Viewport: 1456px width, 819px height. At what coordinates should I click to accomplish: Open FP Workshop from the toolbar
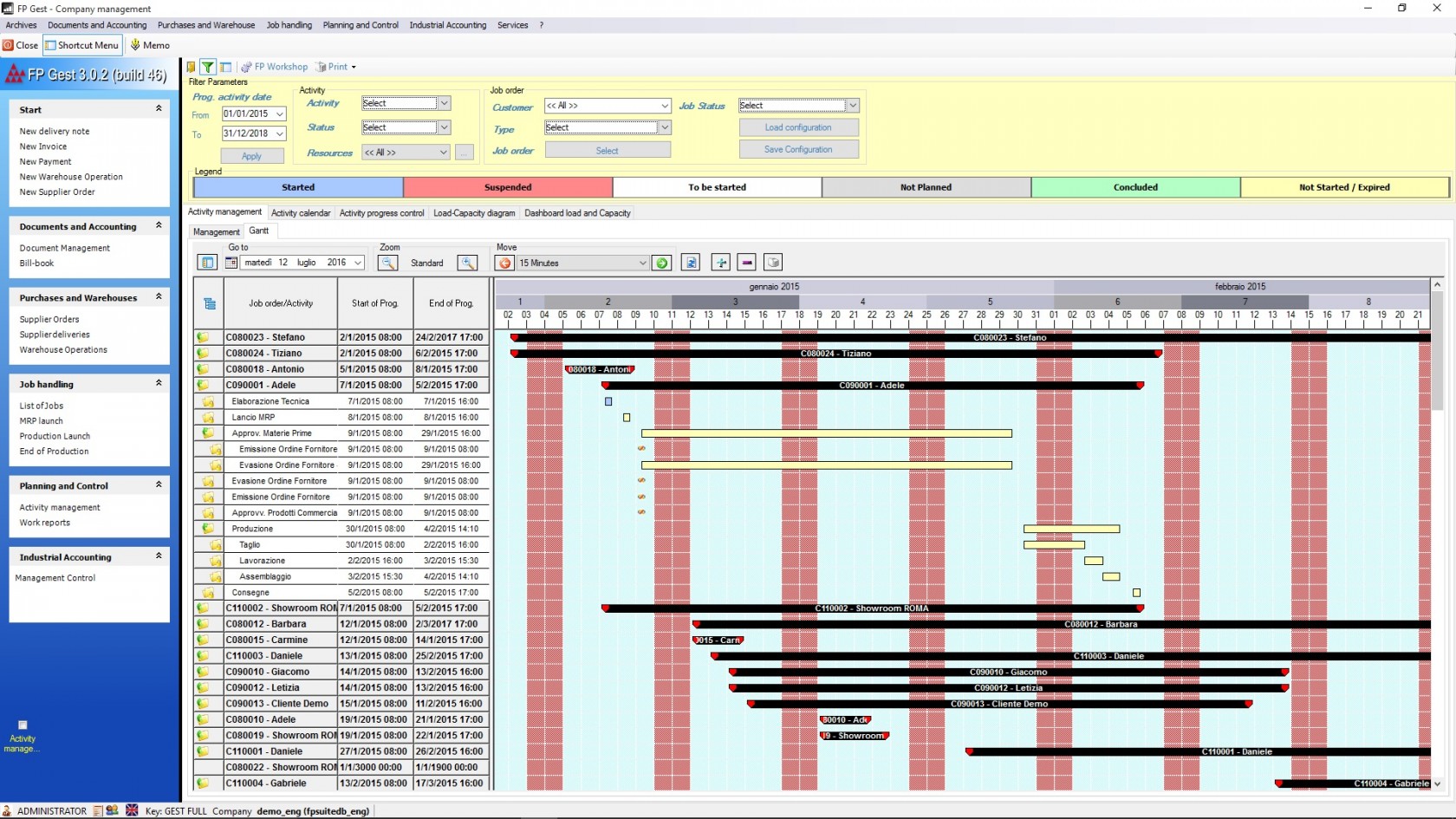pyautogui.click(x=275, y=67)
